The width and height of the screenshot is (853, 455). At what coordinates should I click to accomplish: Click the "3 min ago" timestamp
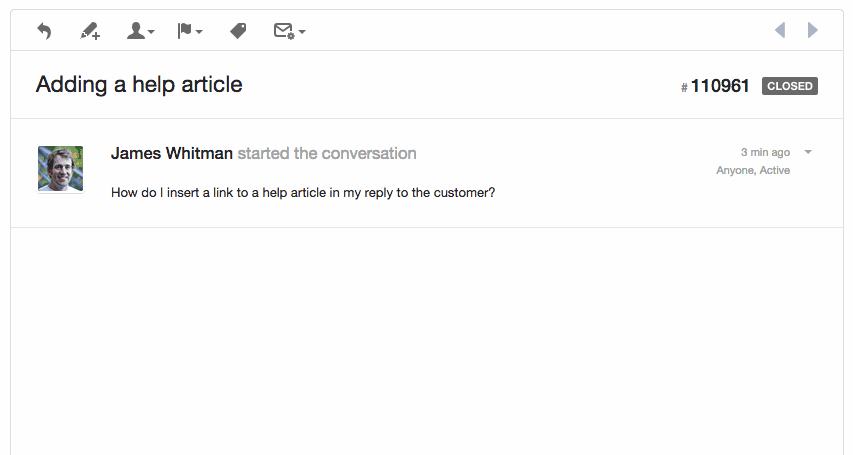pos(765,152)
